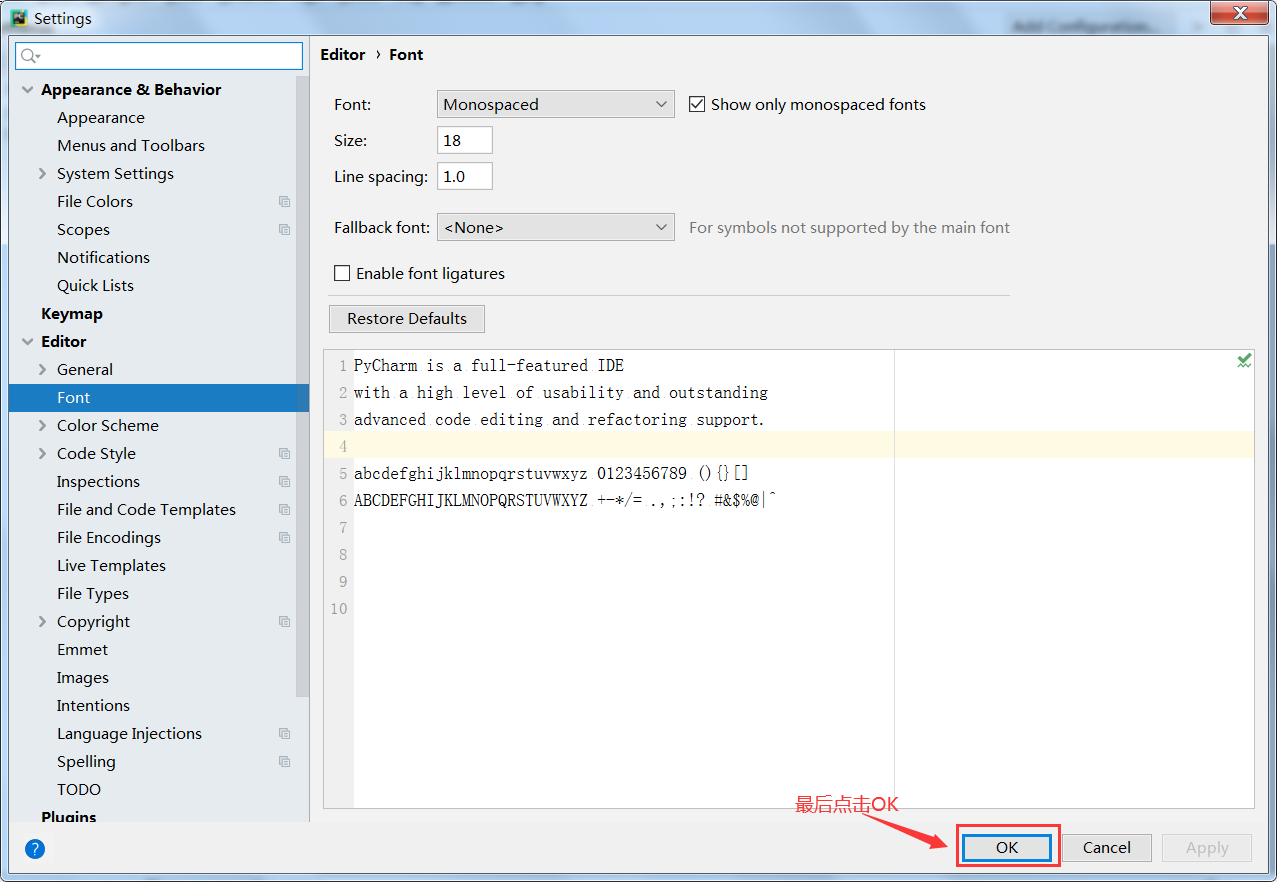The image size is (1277, 882).
Task: Click the project-level icon beside Inspections
Action: click(x=285, y=481)
